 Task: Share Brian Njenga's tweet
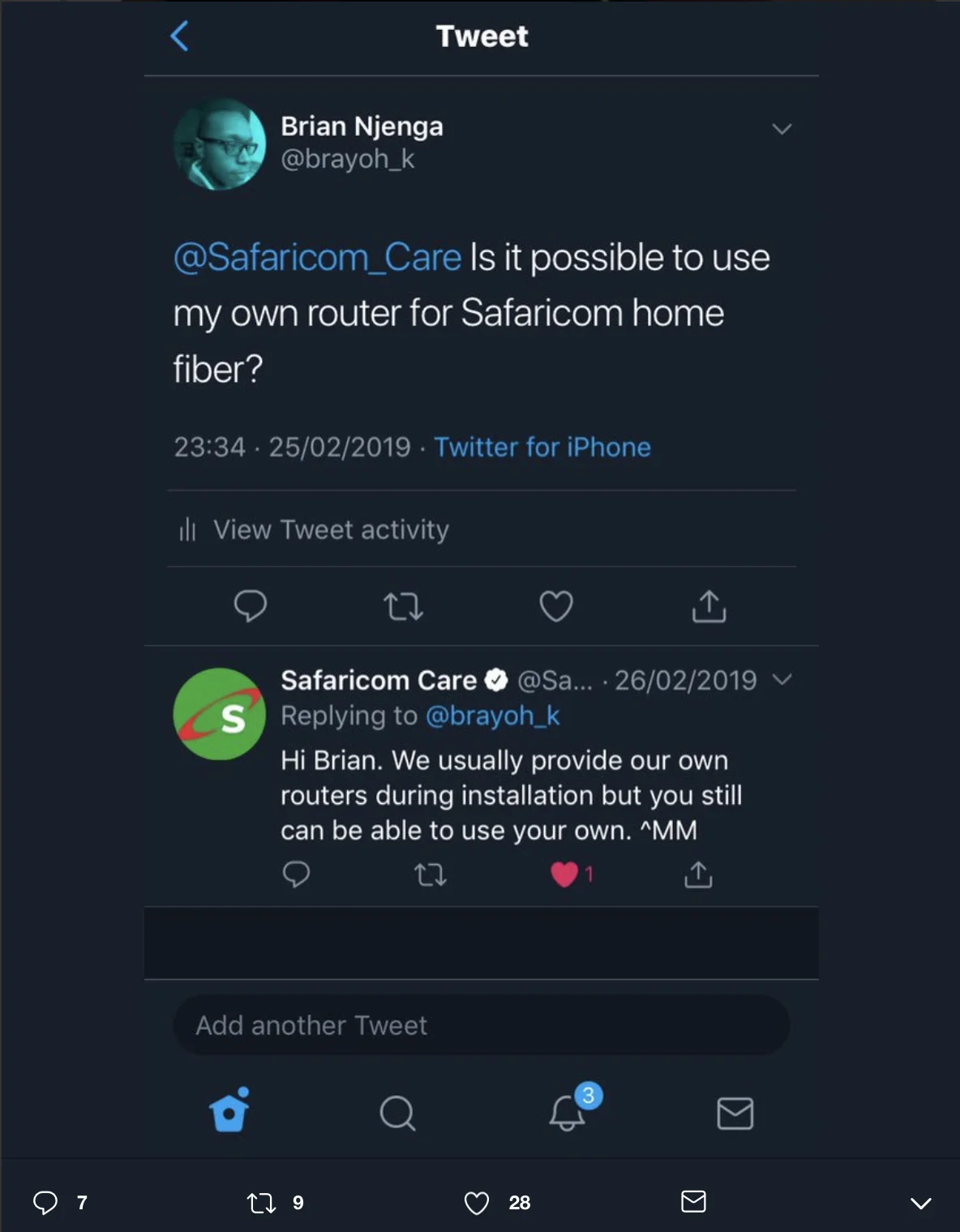coord(709,606)
